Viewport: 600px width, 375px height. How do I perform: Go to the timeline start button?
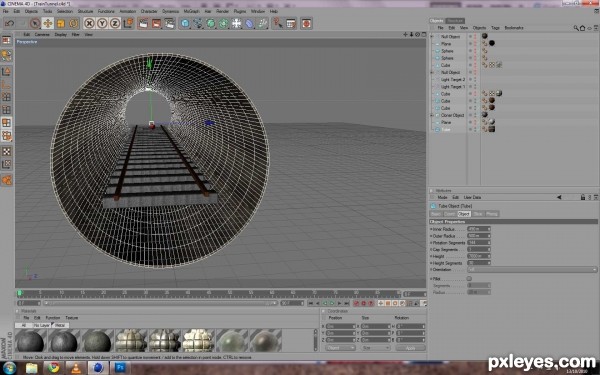[x=310, y=303]
